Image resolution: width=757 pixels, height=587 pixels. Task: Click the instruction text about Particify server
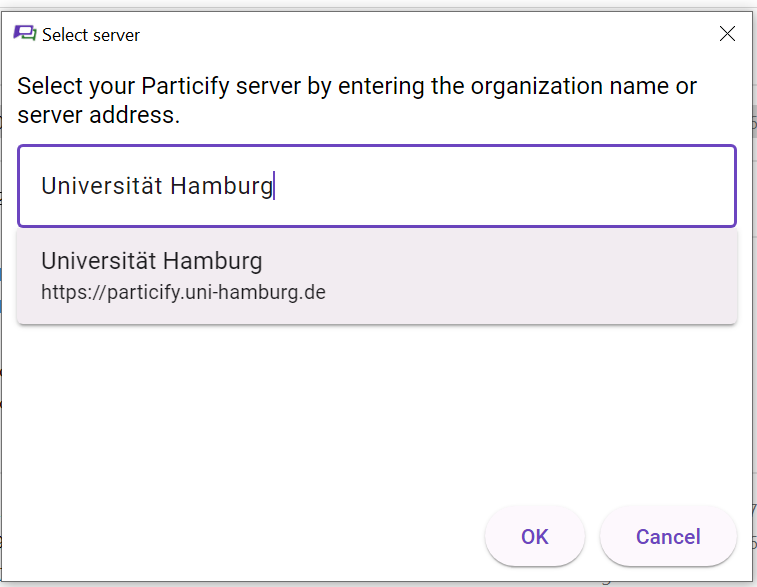coord(357,100)
